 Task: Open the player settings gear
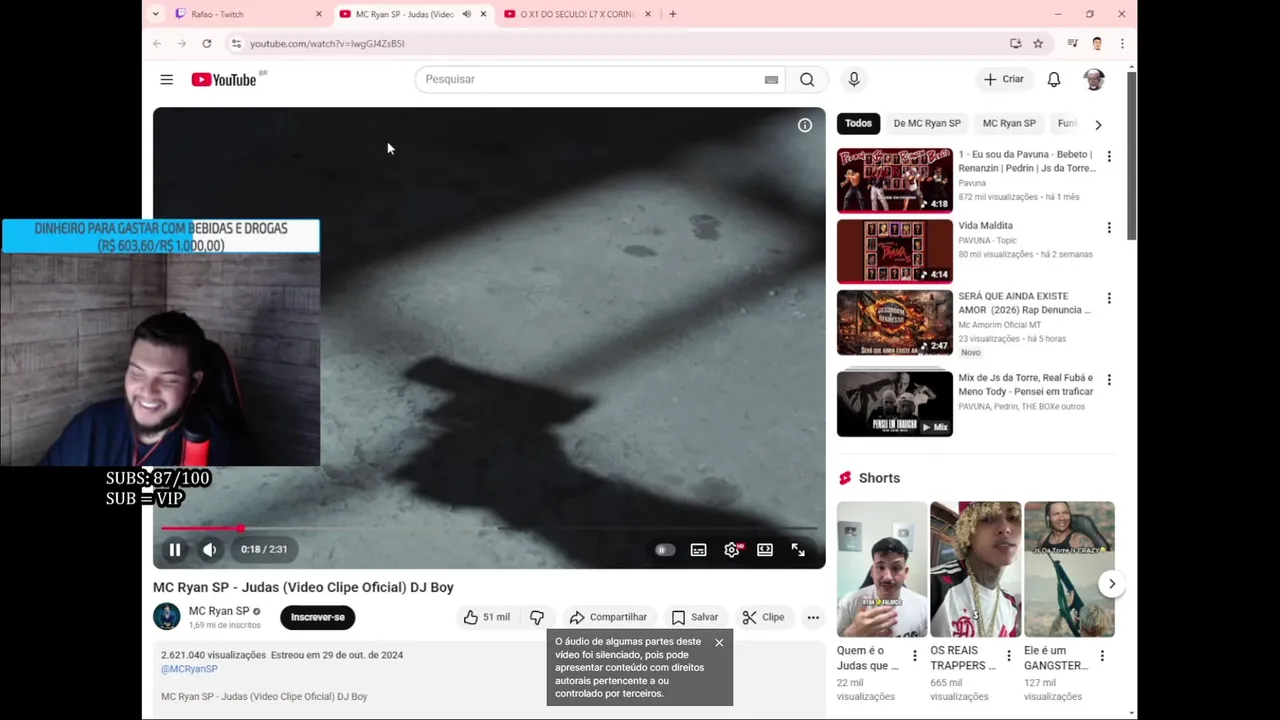coord(732,549)
